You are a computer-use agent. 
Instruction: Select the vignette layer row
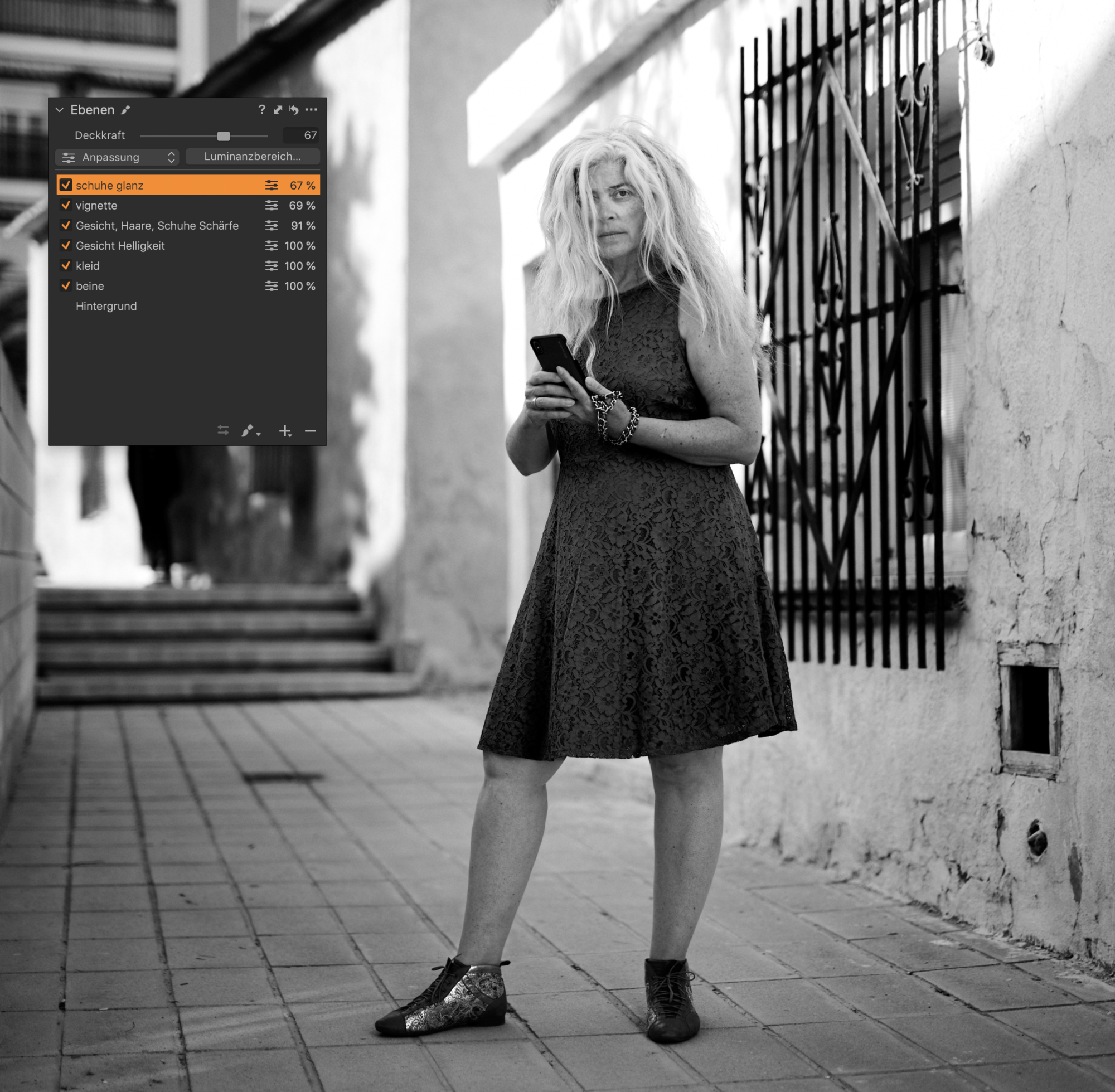coord(188,205)
